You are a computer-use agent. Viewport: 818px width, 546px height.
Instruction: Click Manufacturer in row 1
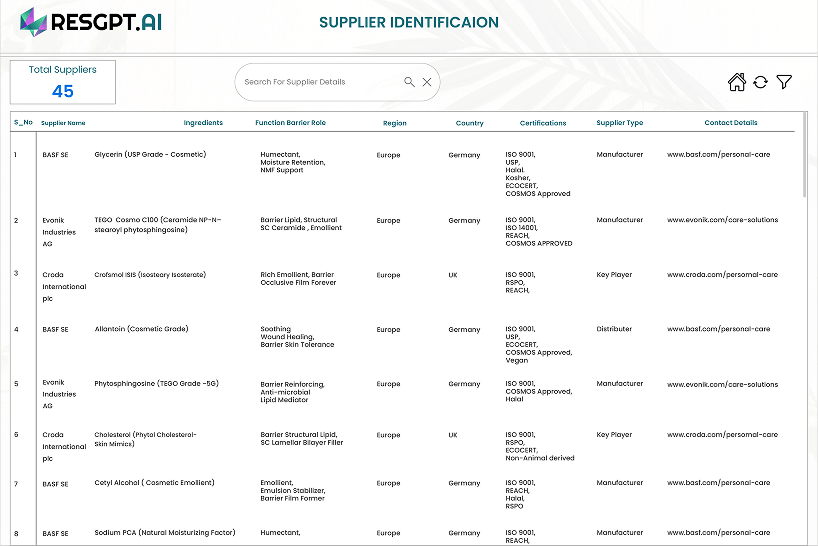pos(620,154)
